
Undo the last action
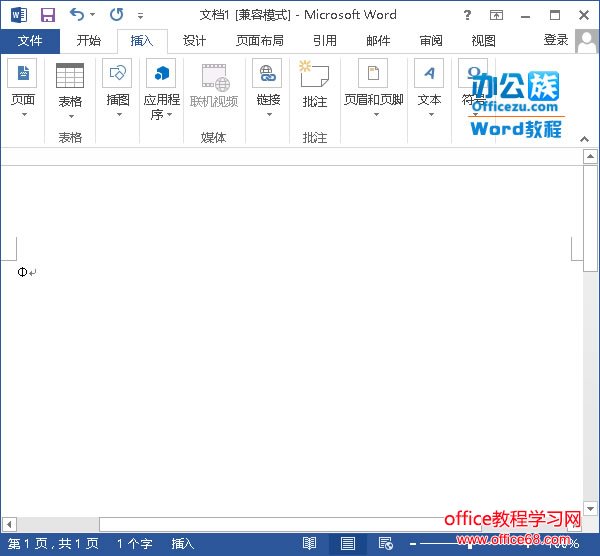click(x=77, y=15)
